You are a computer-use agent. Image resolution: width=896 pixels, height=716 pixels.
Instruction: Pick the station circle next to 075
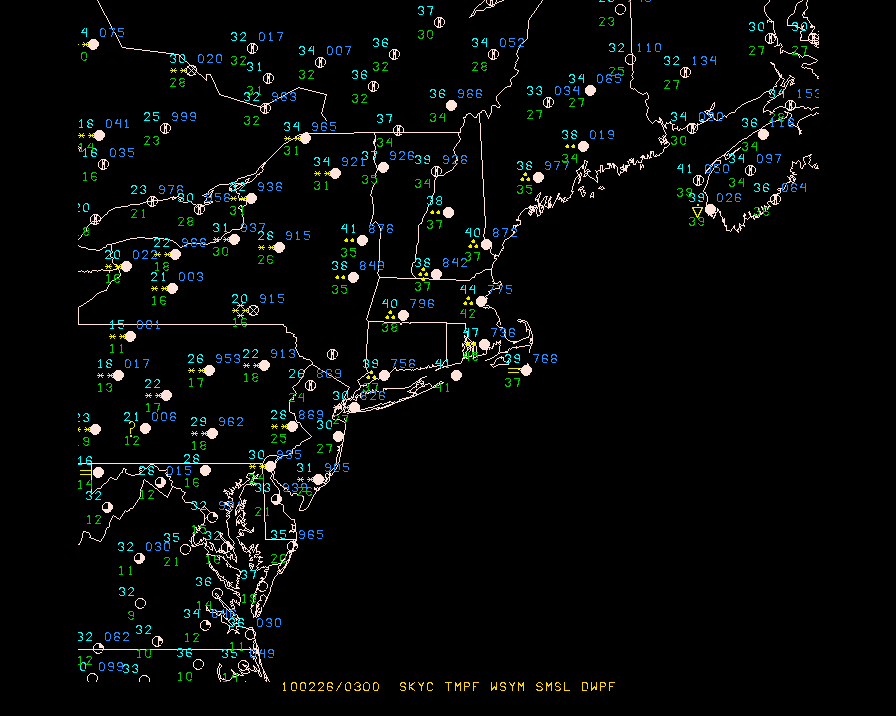point(94,44)
